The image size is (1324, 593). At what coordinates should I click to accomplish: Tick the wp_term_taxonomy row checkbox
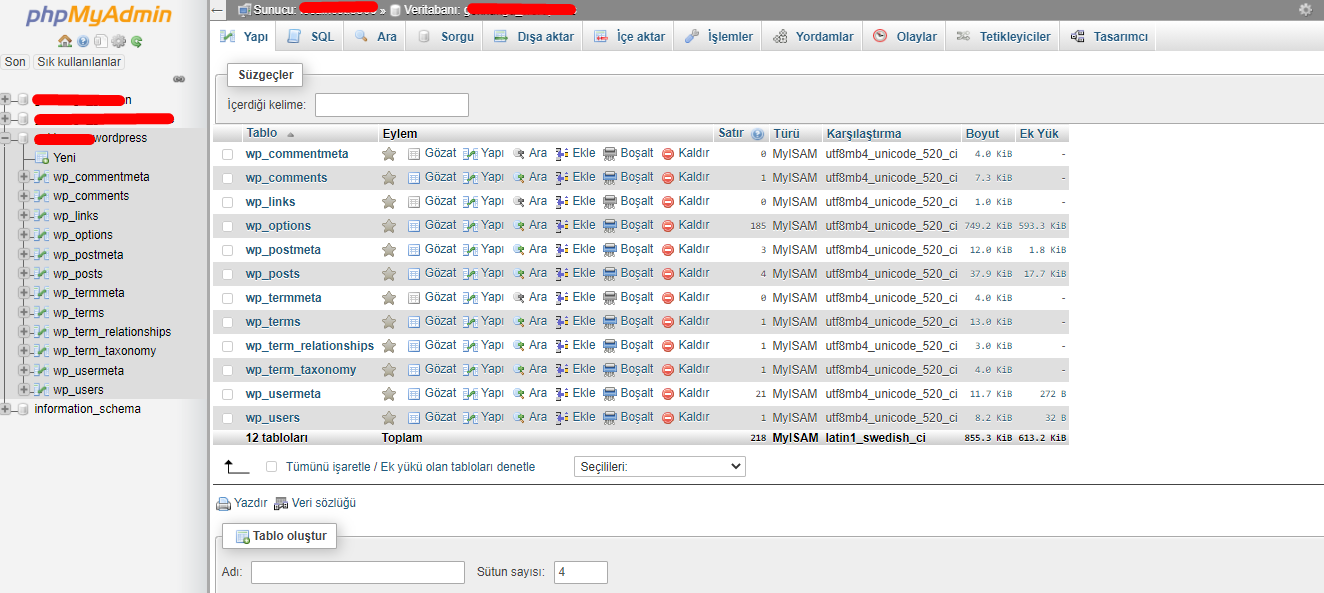[x=228, y=370]
